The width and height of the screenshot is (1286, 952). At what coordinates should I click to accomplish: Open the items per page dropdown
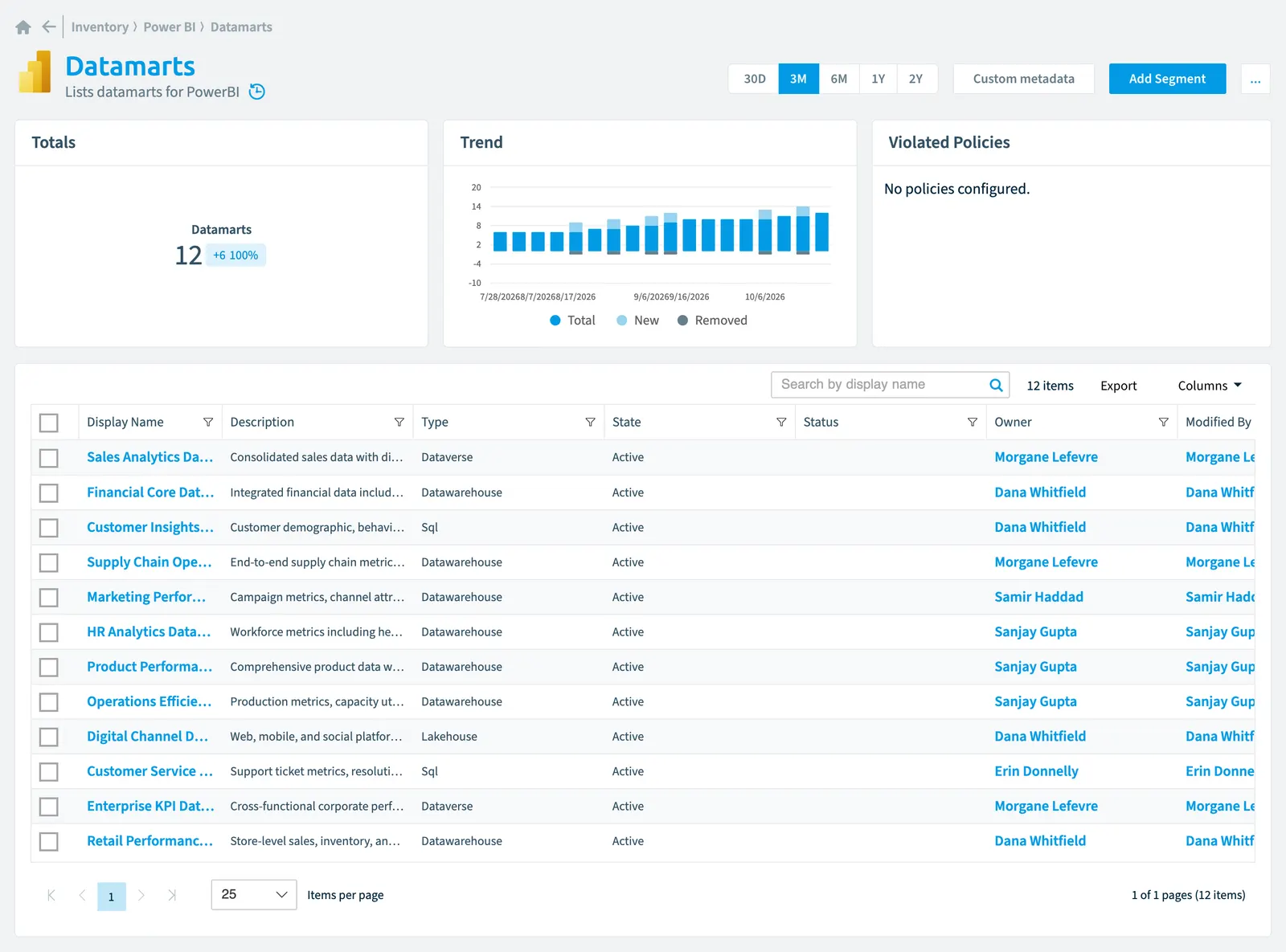[x=254, y=894]
